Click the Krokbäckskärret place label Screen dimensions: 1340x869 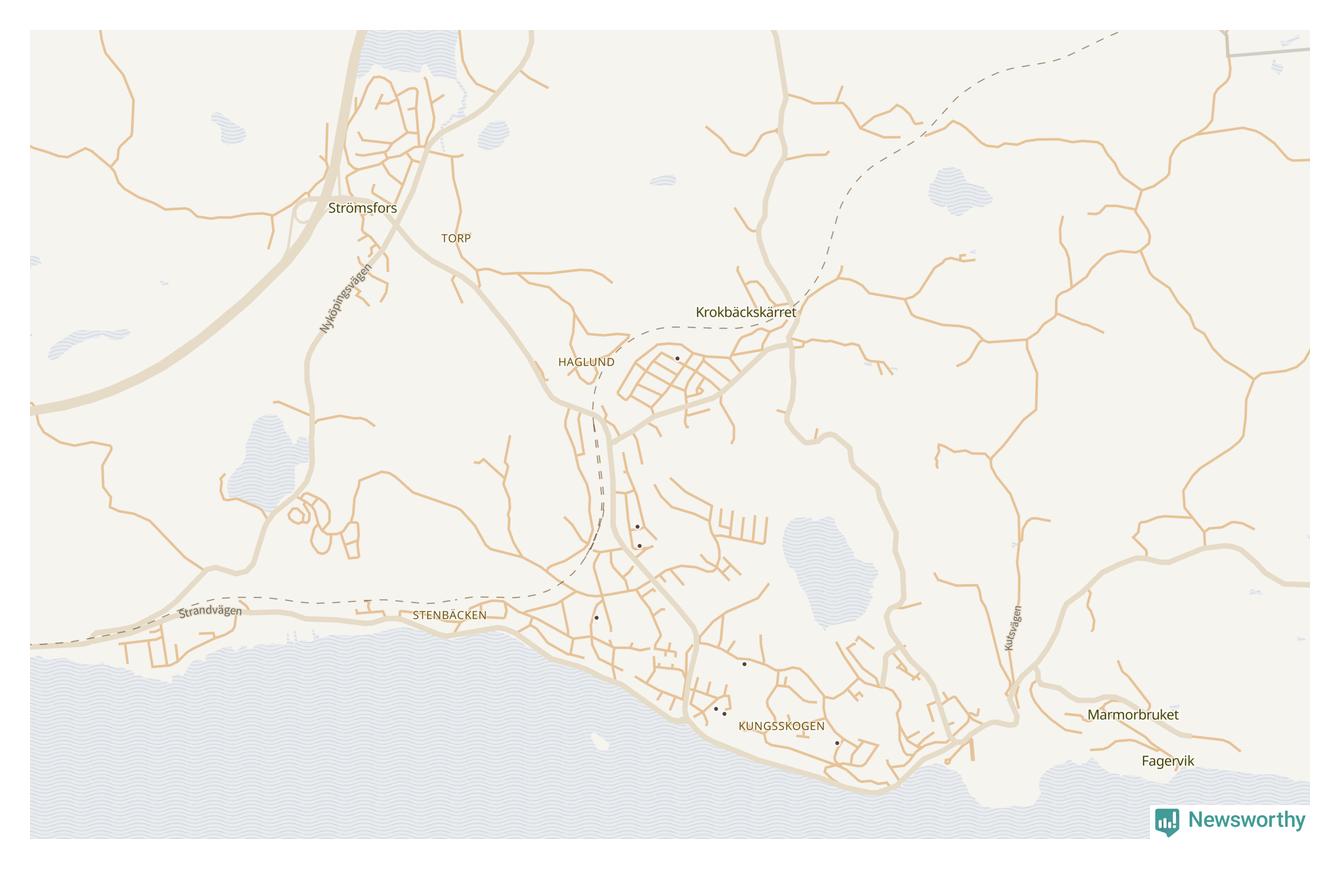point(746,312)
